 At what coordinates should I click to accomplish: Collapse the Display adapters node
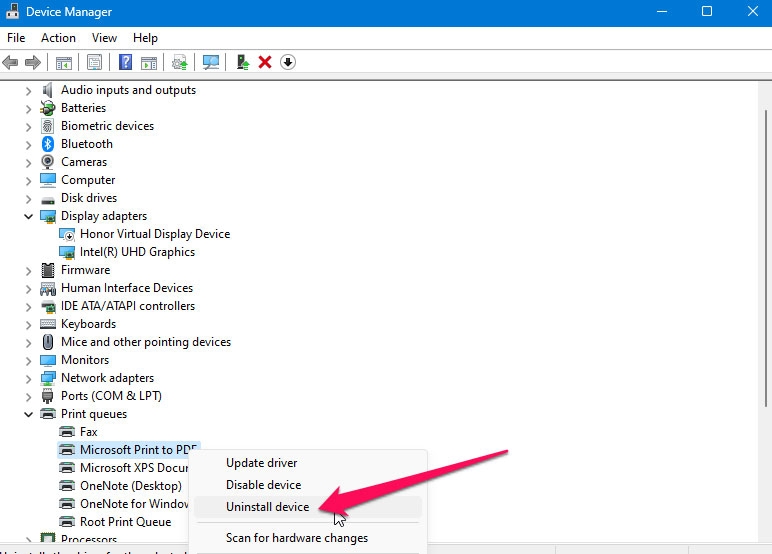(x=29, y=216)
